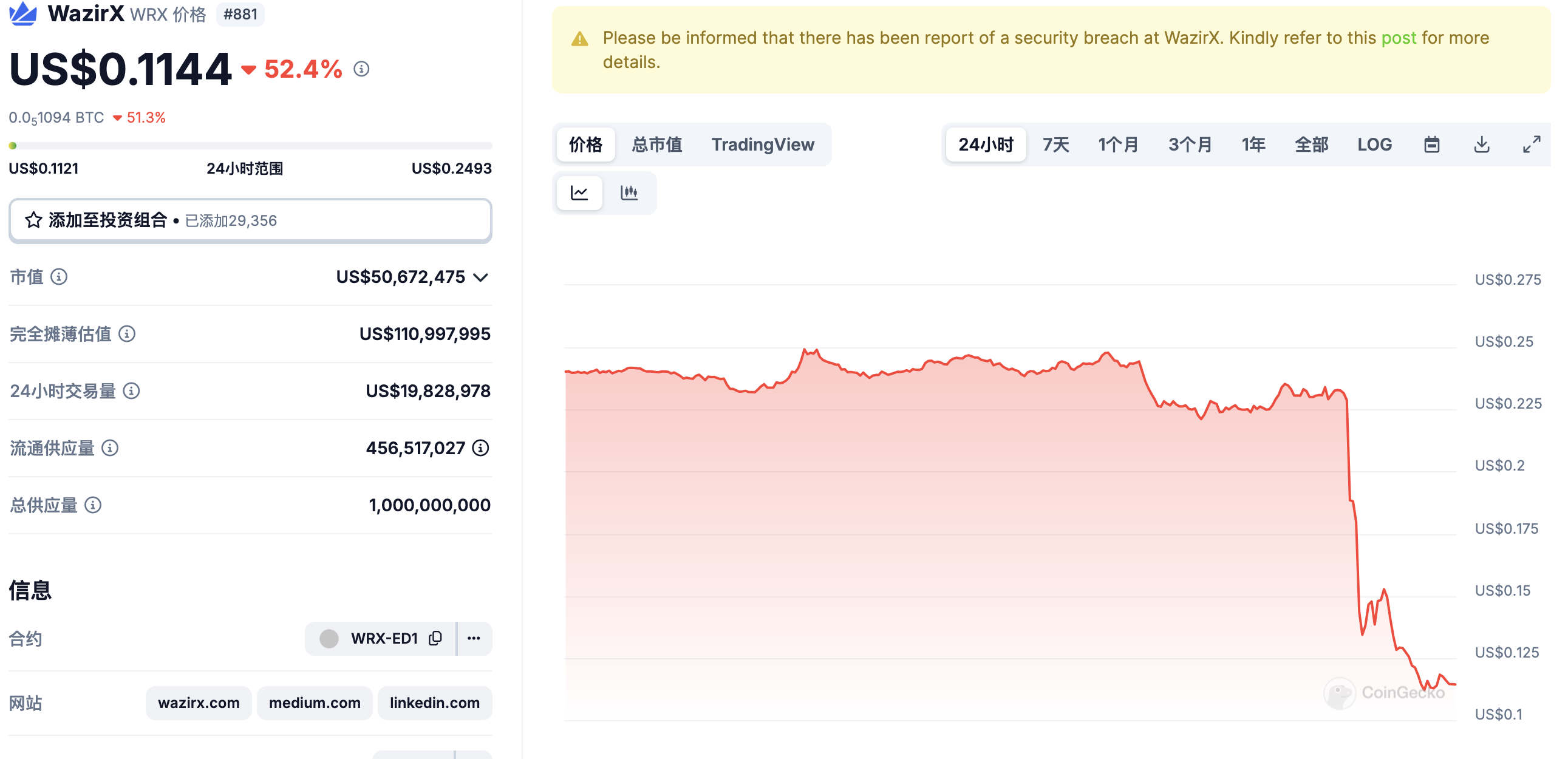Image resolution: width=1568 pixels, height=759 pixels.
Task: Click the 24h range progress bar
Action: (250, 146)
